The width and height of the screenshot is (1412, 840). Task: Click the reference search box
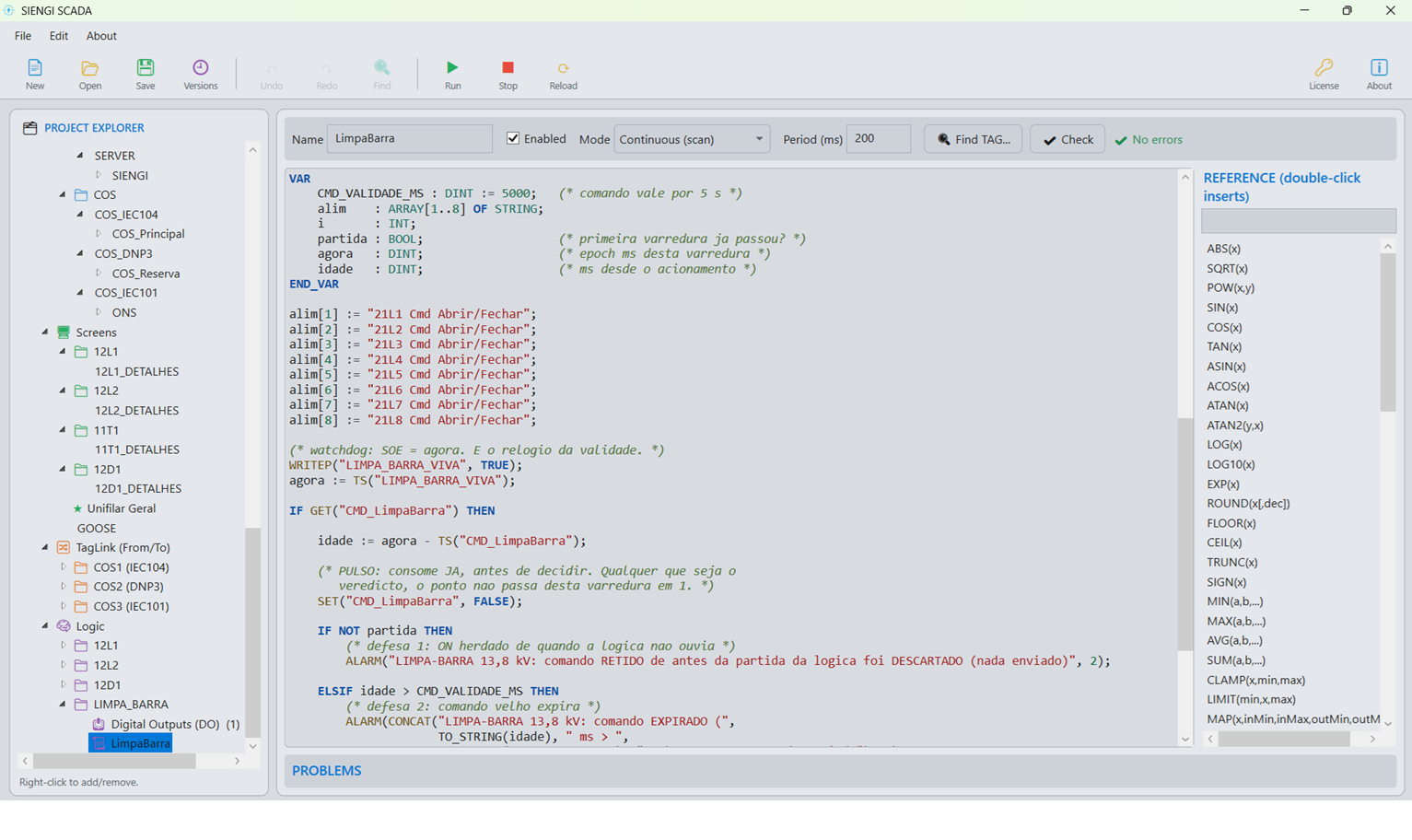[1298, 221]
